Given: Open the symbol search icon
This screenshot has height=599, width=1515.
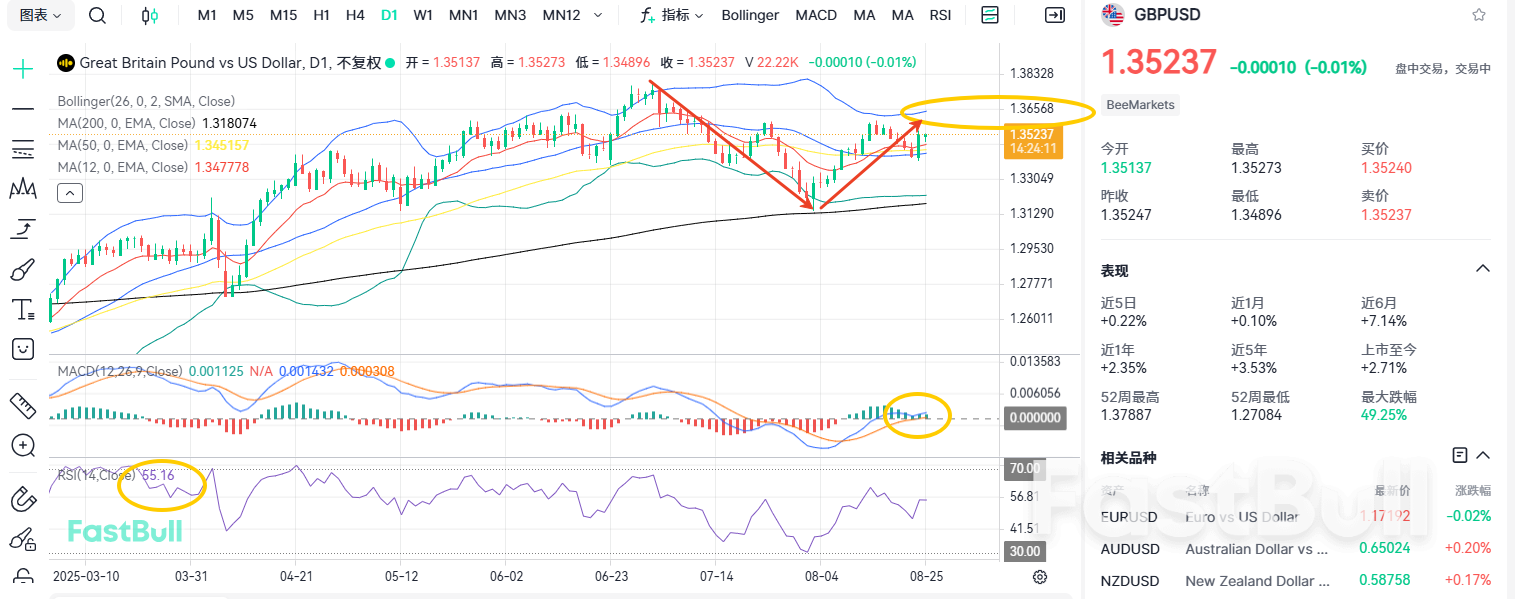Looking at the screenshot, I should coord(96,15).
